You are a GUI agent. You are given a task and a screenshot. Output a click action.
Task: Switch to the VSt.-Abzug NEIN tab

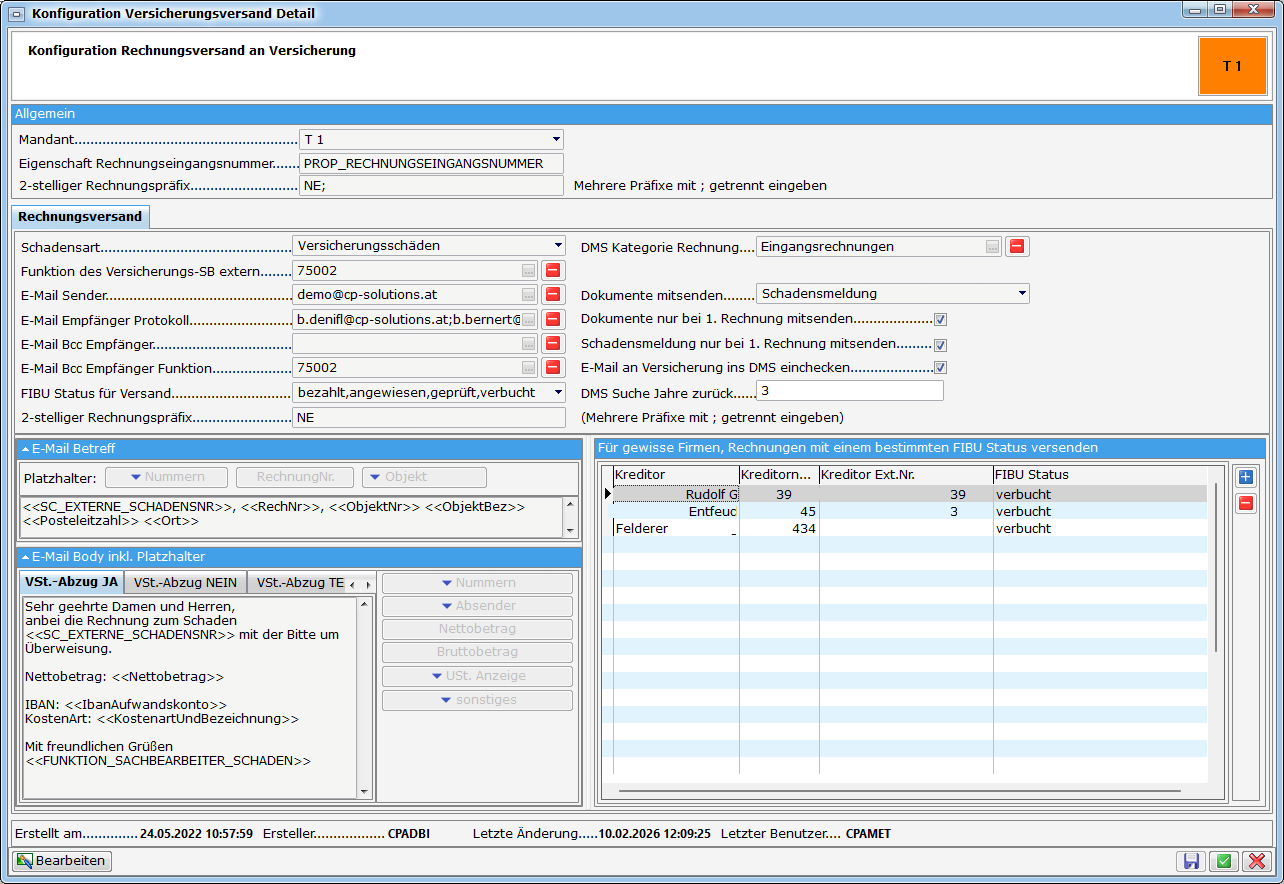click(185, 583)
